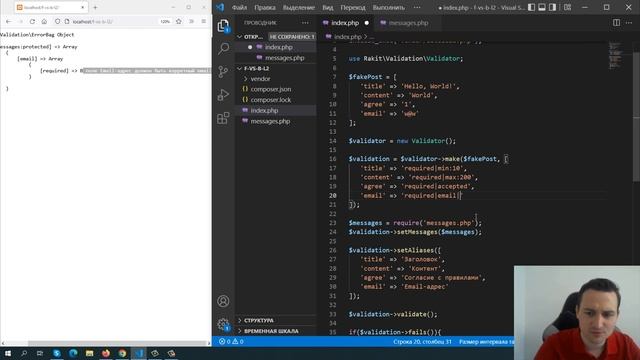Open composer.json in the file tree
The width and height of the screenshot is (640, 360).
[271, 89]
